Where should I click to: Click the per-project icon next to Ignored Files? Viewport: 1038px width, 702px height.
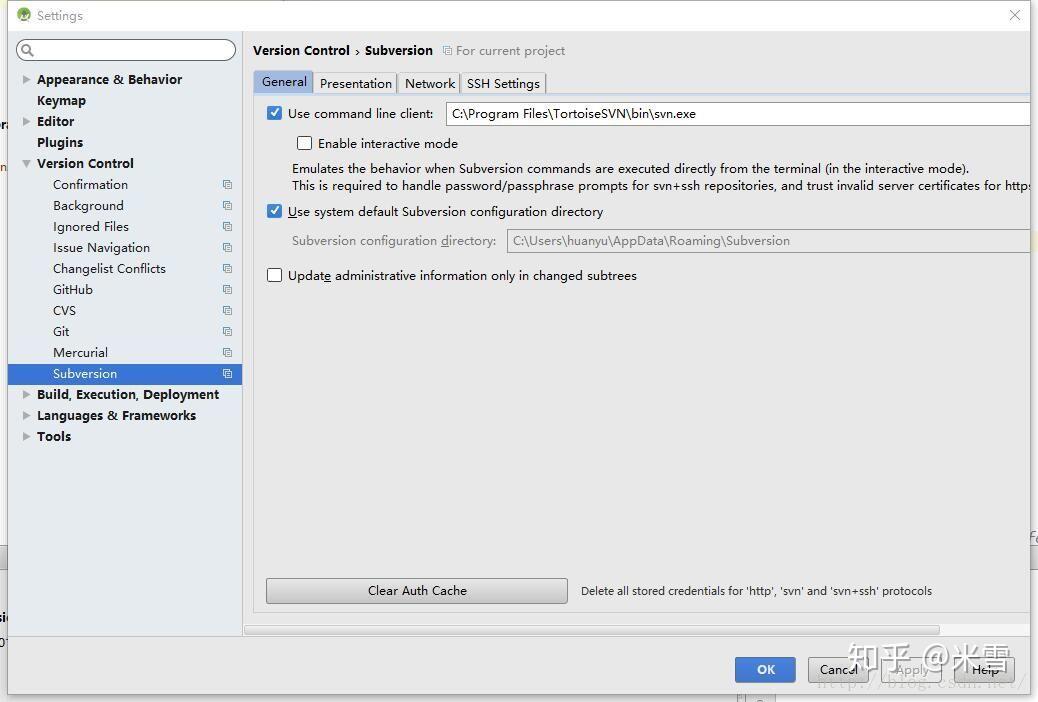pyautogui.click(x=227, y=226)
